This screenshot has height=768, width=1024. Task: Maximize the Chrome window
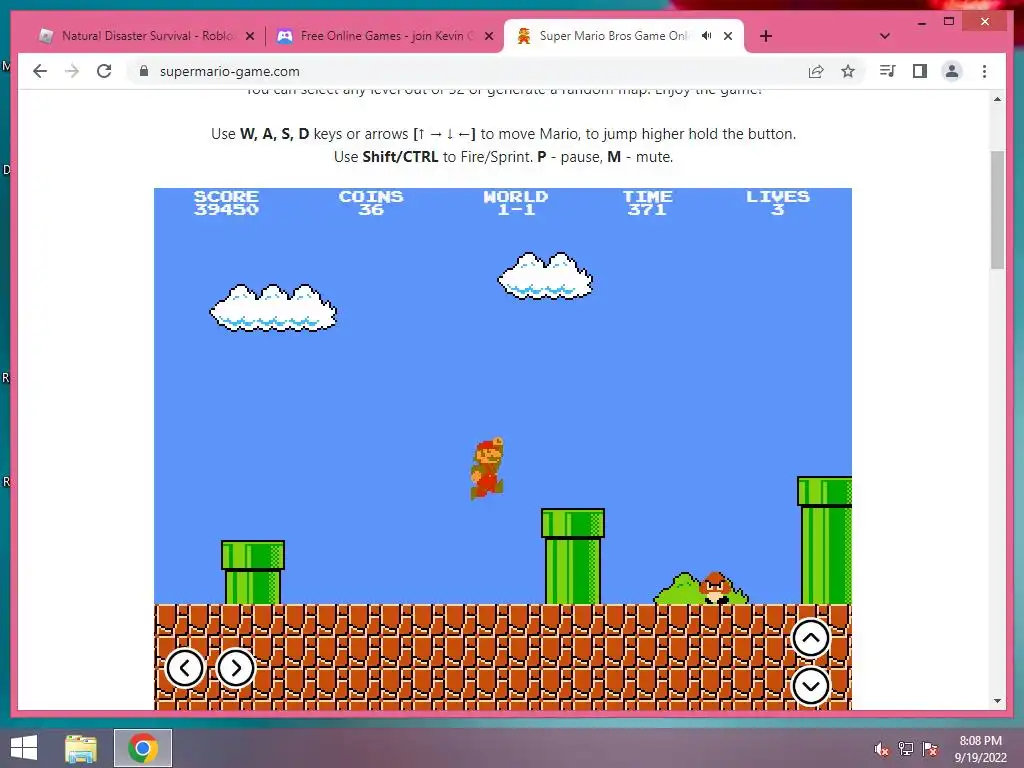[949, 22]
